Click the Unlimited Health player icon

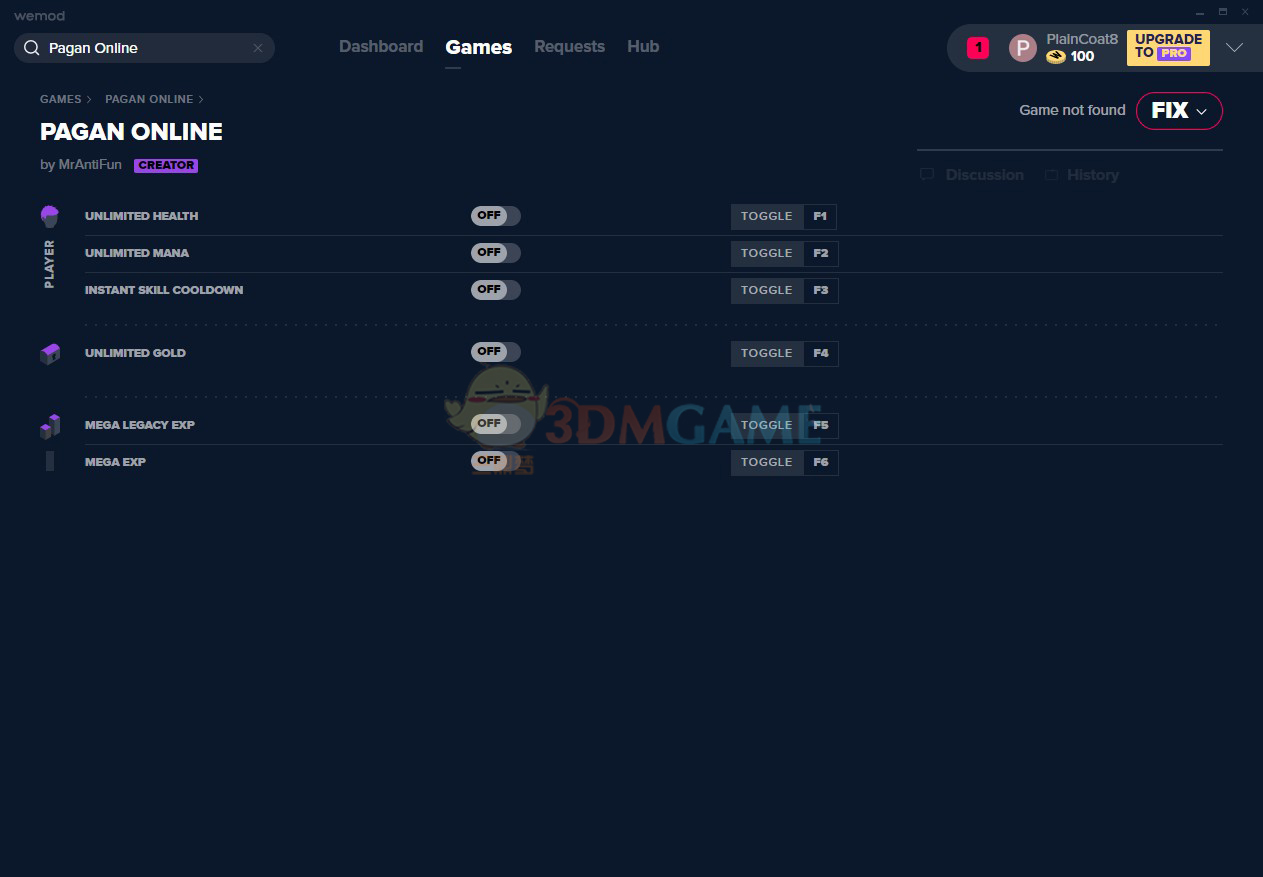49,214
